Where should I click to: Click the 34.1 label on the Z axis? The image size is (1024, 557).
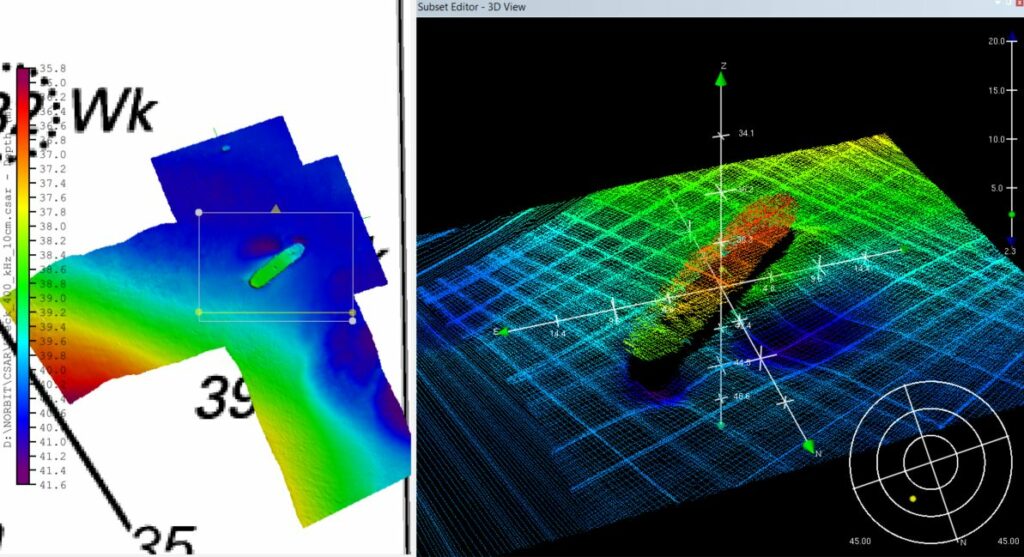[746, 133]
